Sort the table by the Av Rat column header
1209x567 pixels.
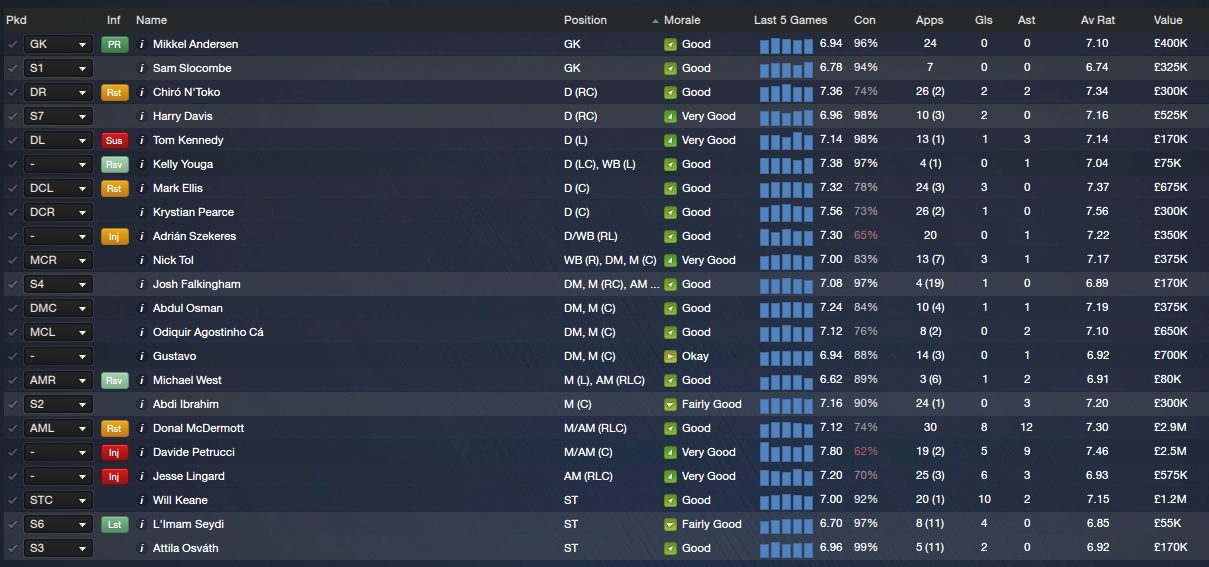pos(1097,20)
